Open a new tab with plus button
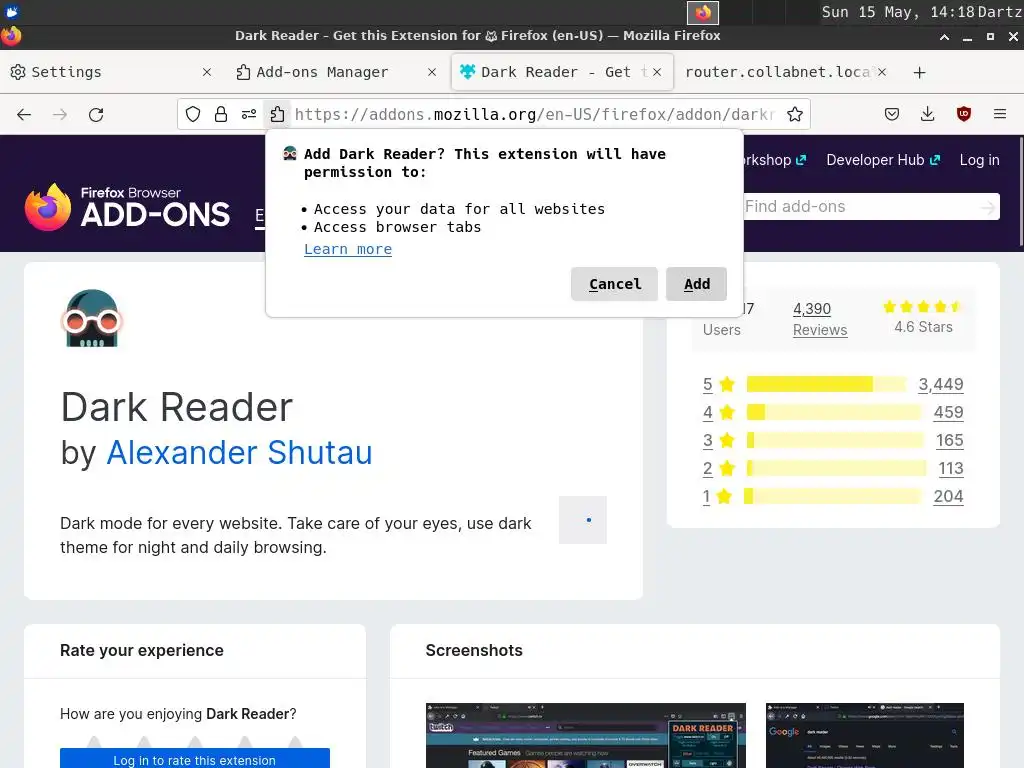Screen dimensions: 1024x768 (x=920, y=72)
